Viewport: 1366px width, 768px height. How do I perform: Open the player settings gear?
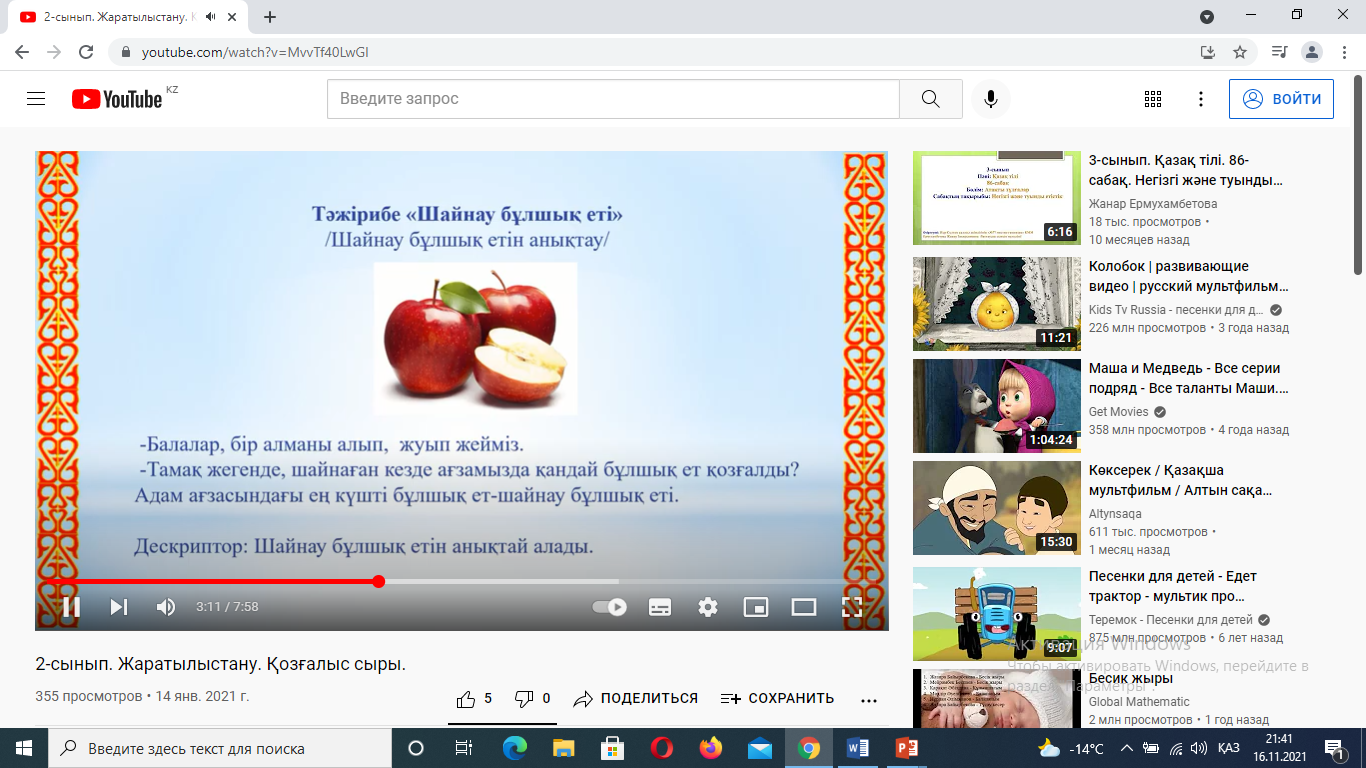pos(708,606)
